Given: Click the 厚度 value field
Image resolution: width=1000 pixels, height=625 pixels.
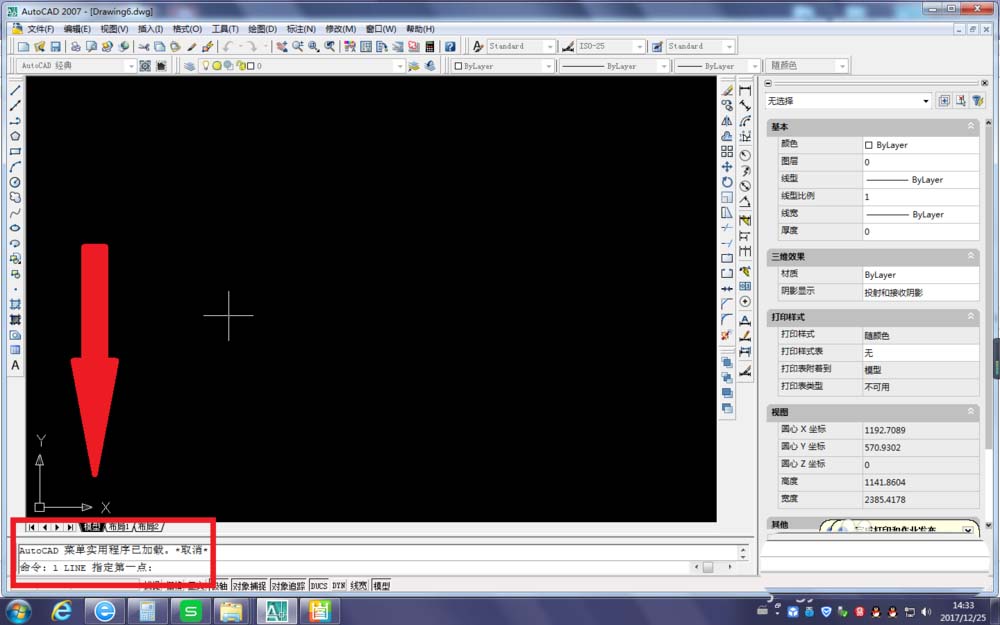Looking at the screenshot, I should tap(920, 231).
